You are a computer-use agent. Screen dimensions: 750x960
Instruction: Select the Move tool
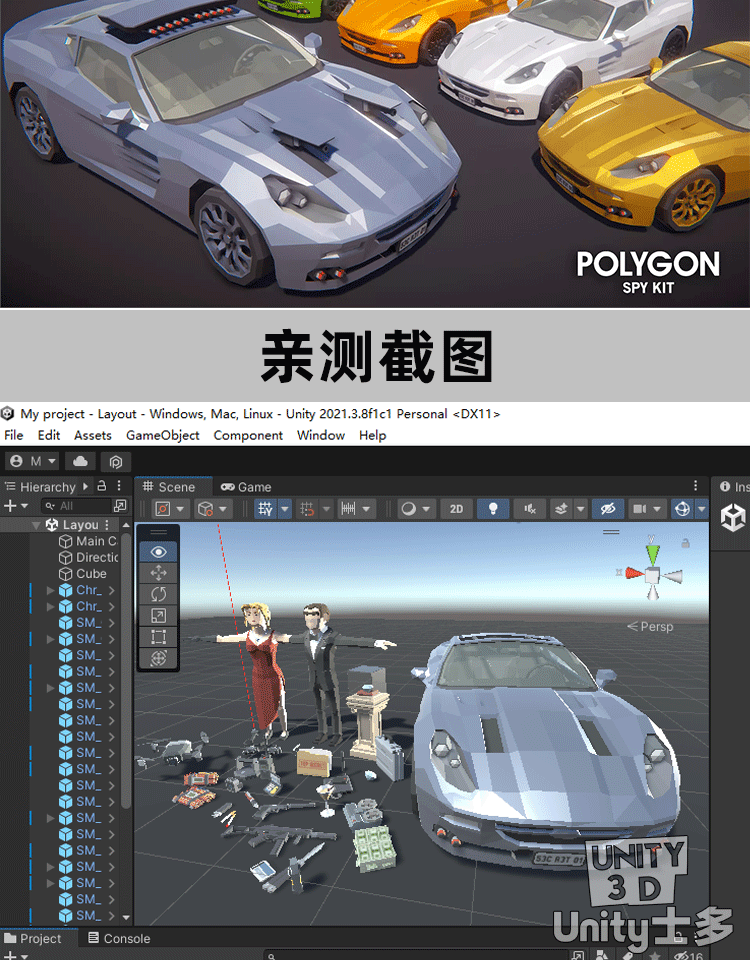click(x=159, y=573)
